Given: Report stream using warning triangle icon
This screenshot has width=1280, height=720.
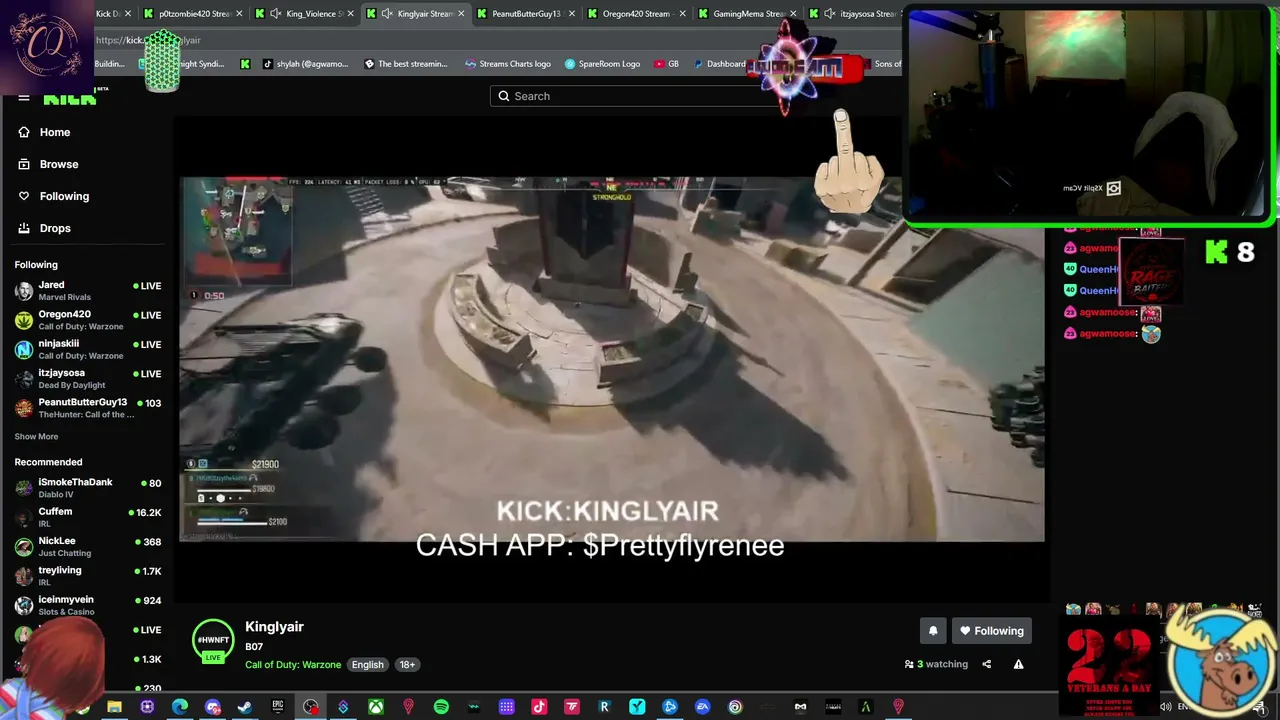Looking at the screenshot, I should pyautogui.click(x=1018, y=664).
